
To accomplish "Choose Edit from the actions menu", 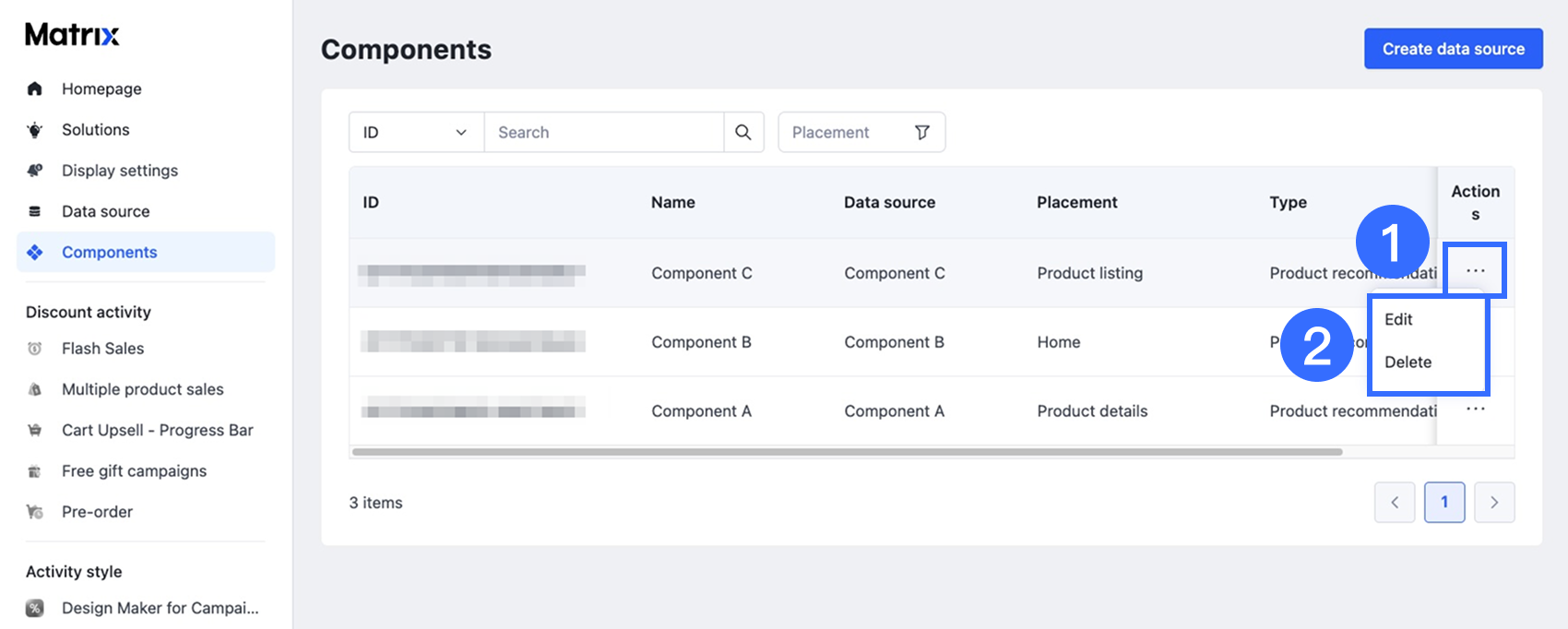I will coord(1398,319).
